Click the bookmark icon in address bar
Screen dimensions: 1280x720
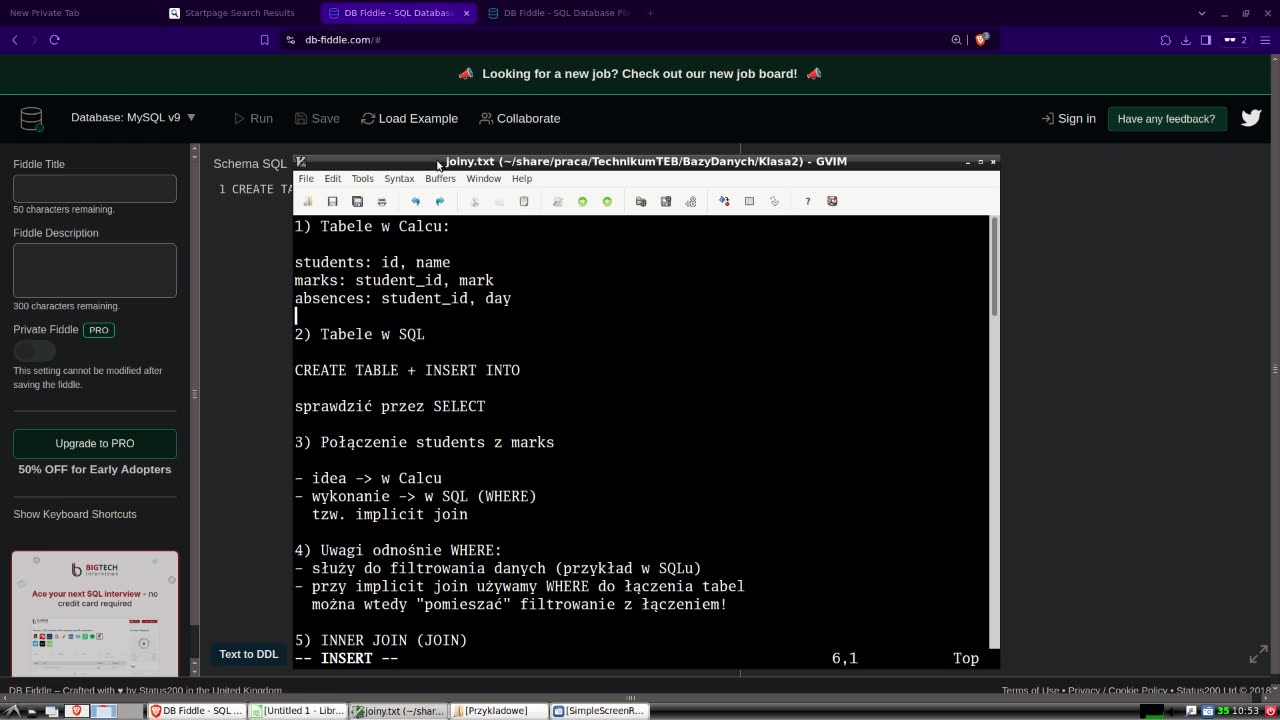[264, 40]
